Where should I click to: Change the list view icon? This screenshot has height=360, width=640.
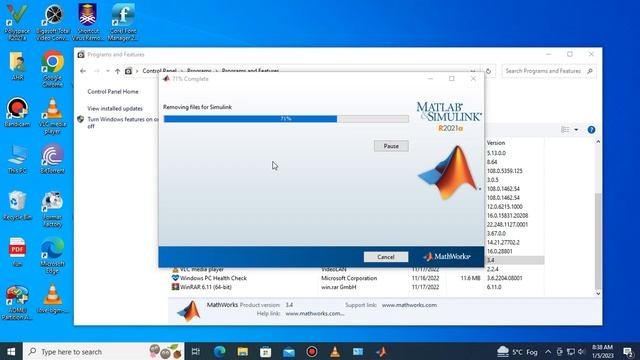coord(565,130)
